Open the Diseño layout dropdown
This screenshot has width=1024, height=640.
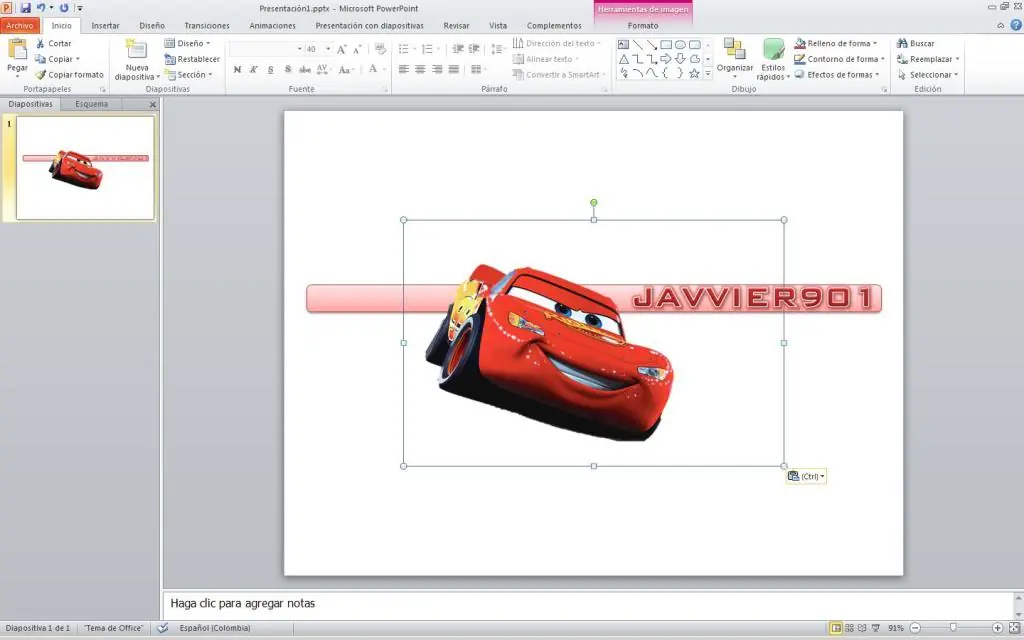pos(187,43)
